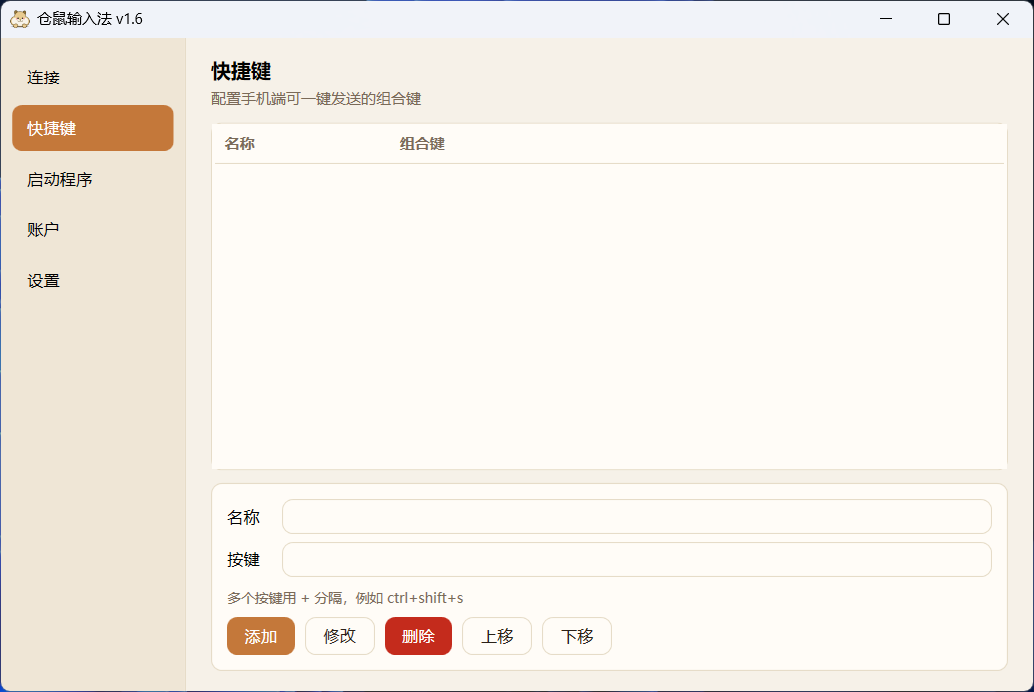Click the hamster app icon in title bar

coord(20,19)
